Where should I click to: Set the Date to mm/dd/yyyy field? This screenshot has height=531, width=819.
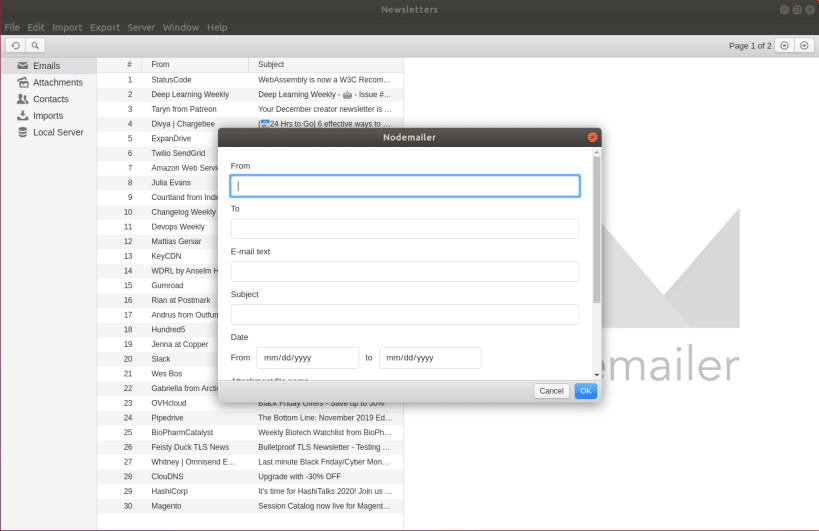430,358
